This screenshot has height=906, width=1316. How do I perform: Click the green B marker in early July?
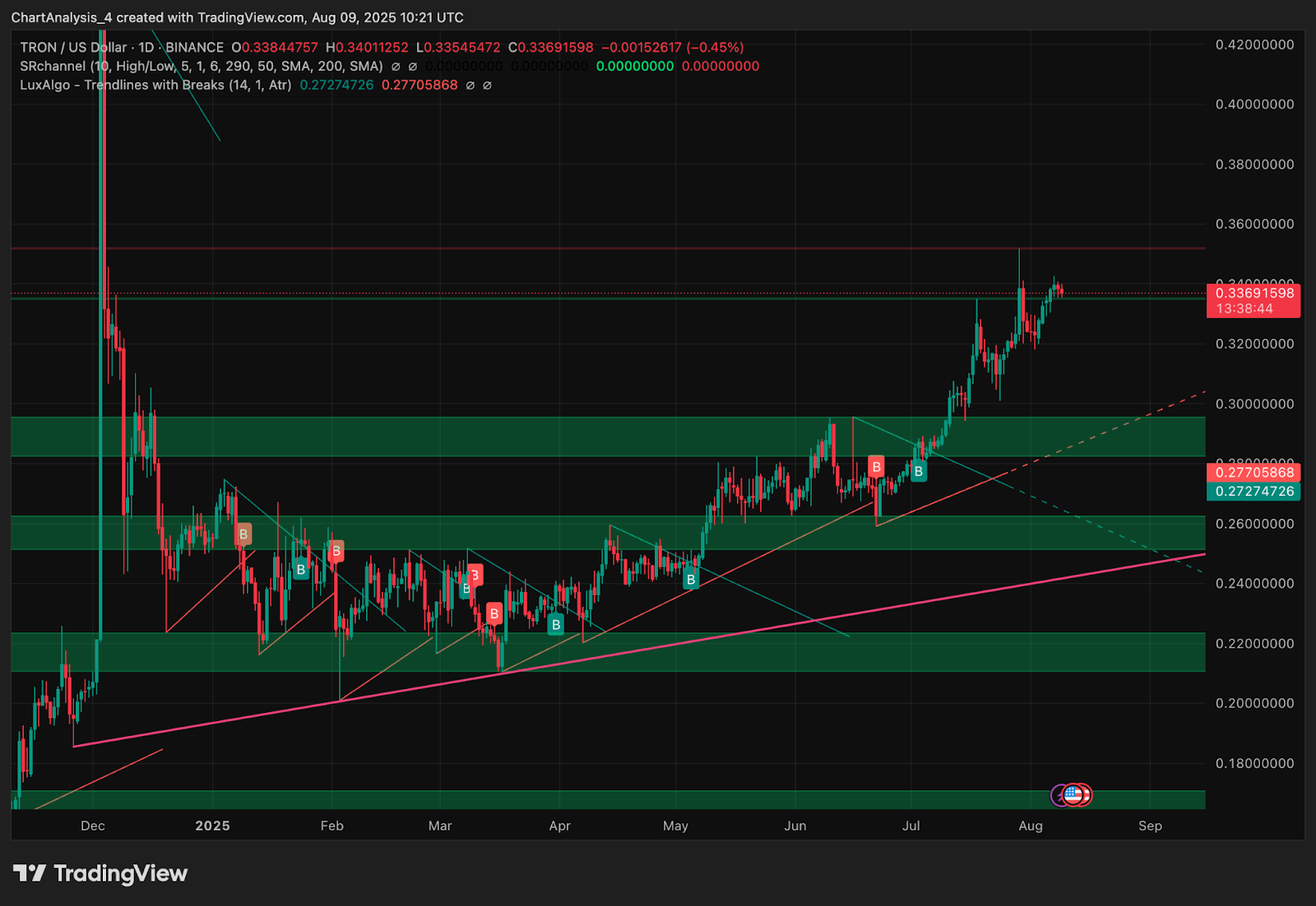(x=918, y=472)
